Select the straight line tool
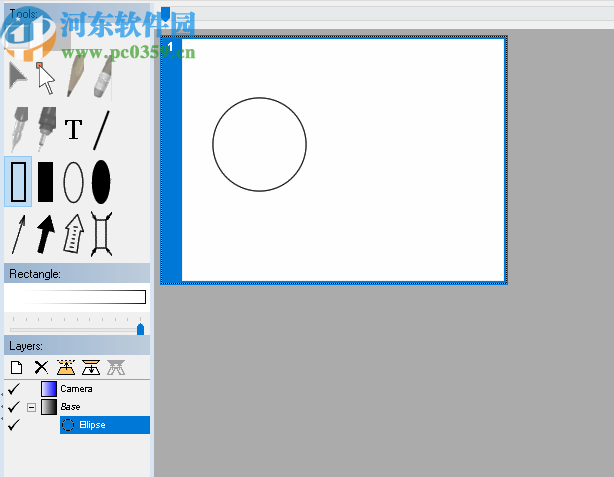614x477 pixels. tap(101, 130)
